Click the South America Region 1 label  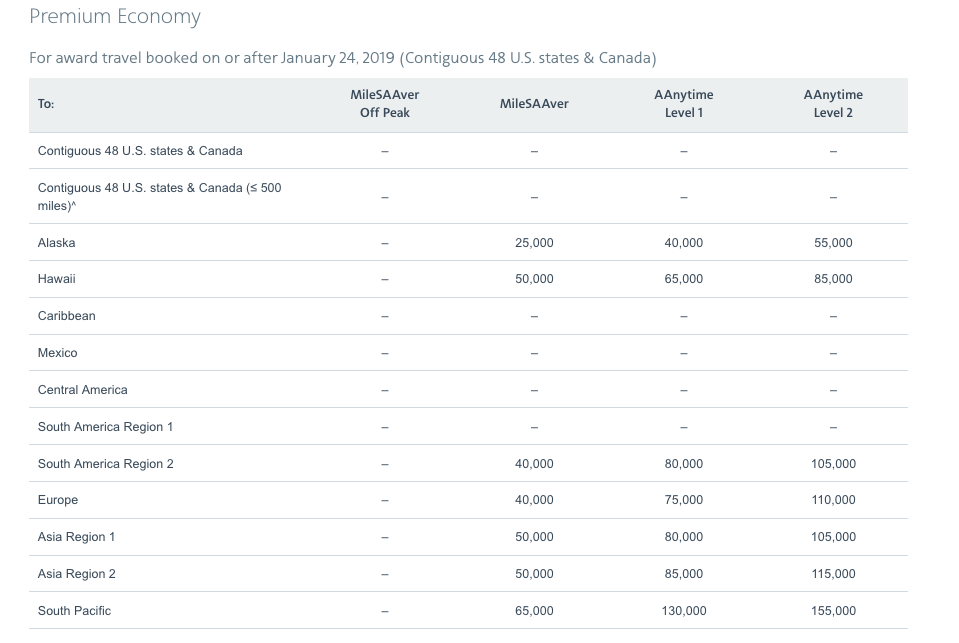click(105, 427)
